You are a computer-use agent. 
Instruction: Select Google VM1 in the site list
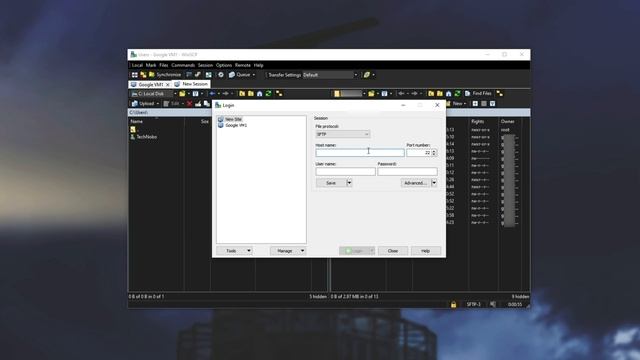pos(236,125)
